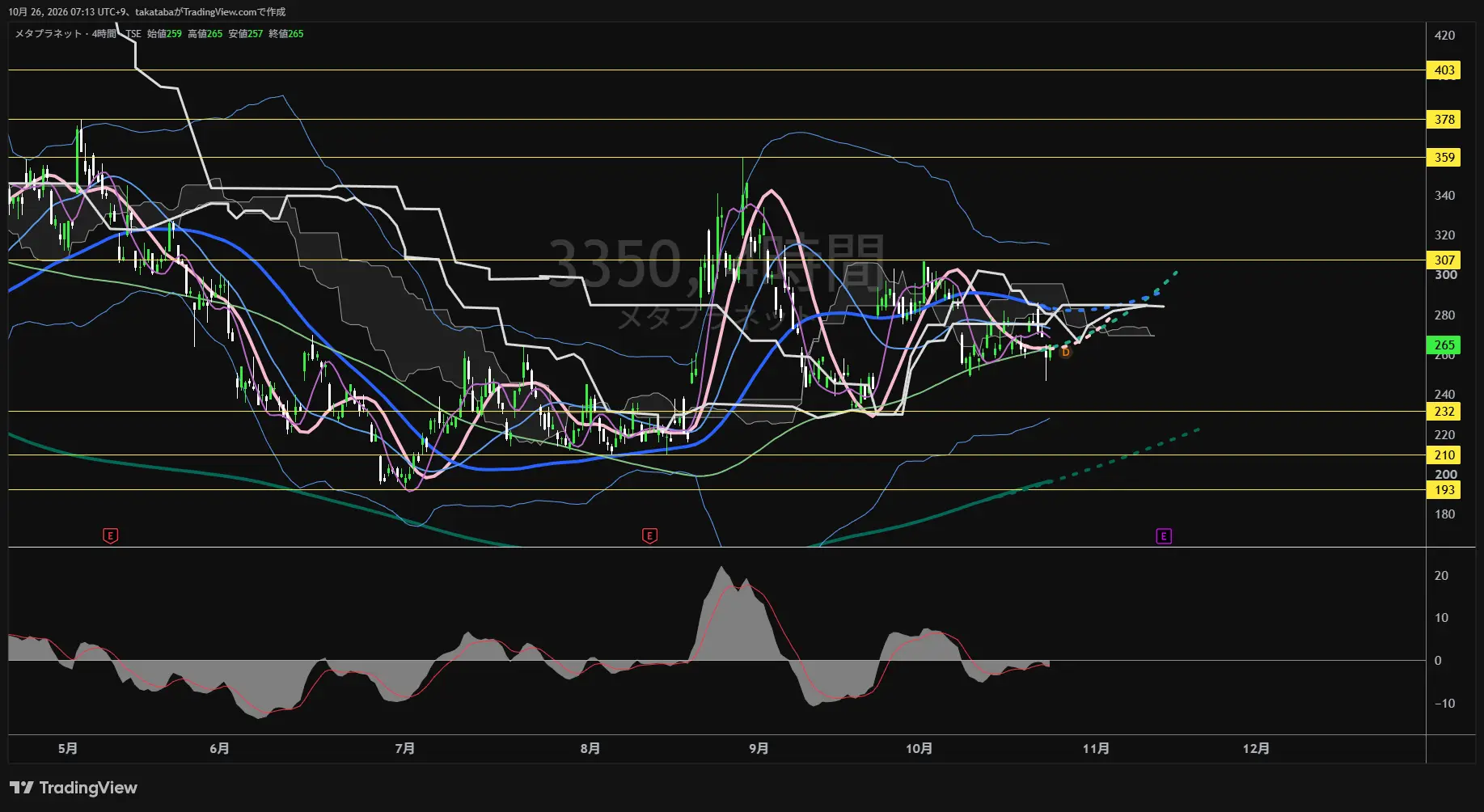Click the 9月 label on the time axis
The image size is (1484, 812).
pos(759,749)
